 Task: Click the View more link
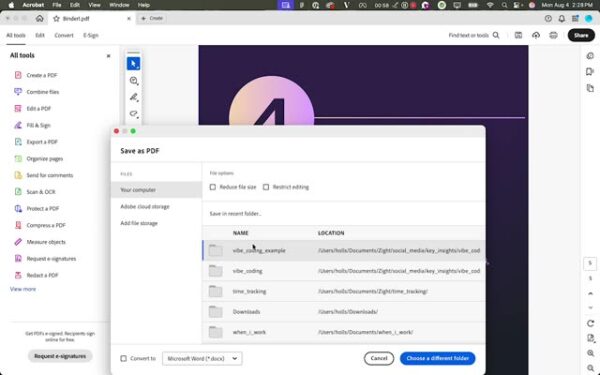tap(23, 289)
